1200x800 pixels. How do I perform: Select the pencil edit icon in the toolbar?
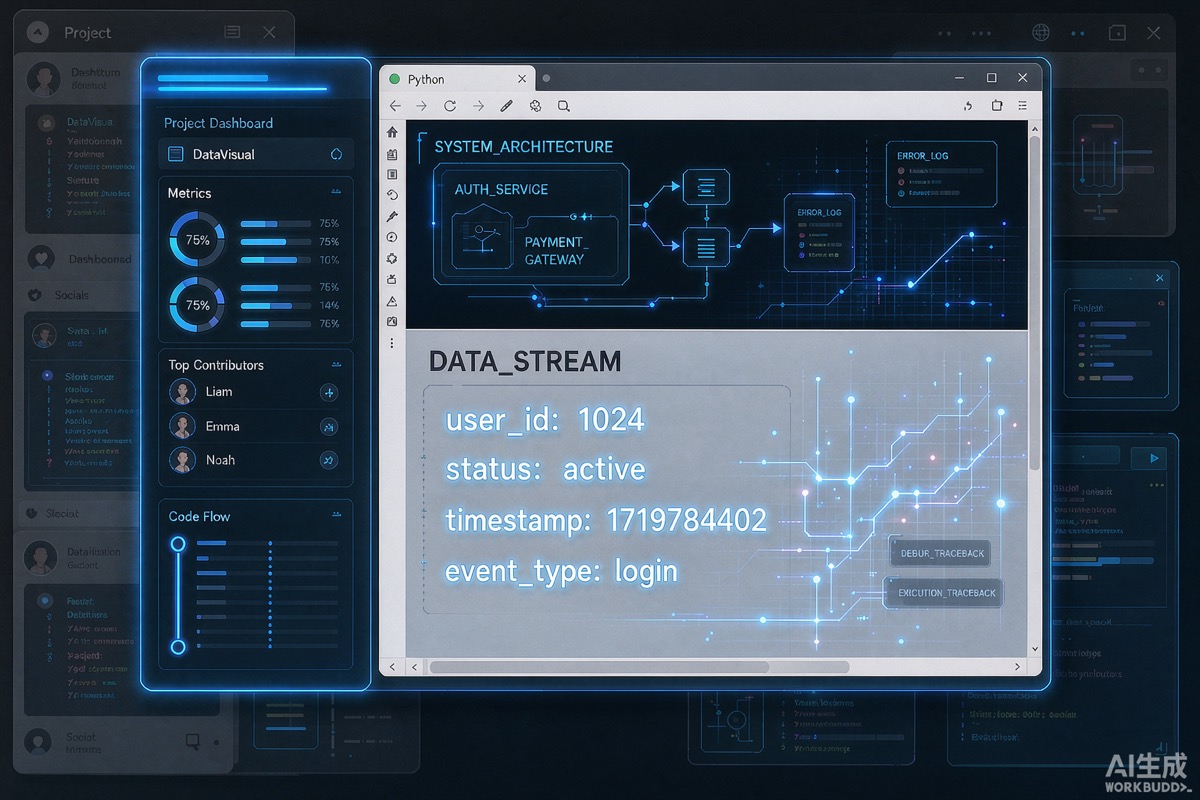(x=506, y=106)
